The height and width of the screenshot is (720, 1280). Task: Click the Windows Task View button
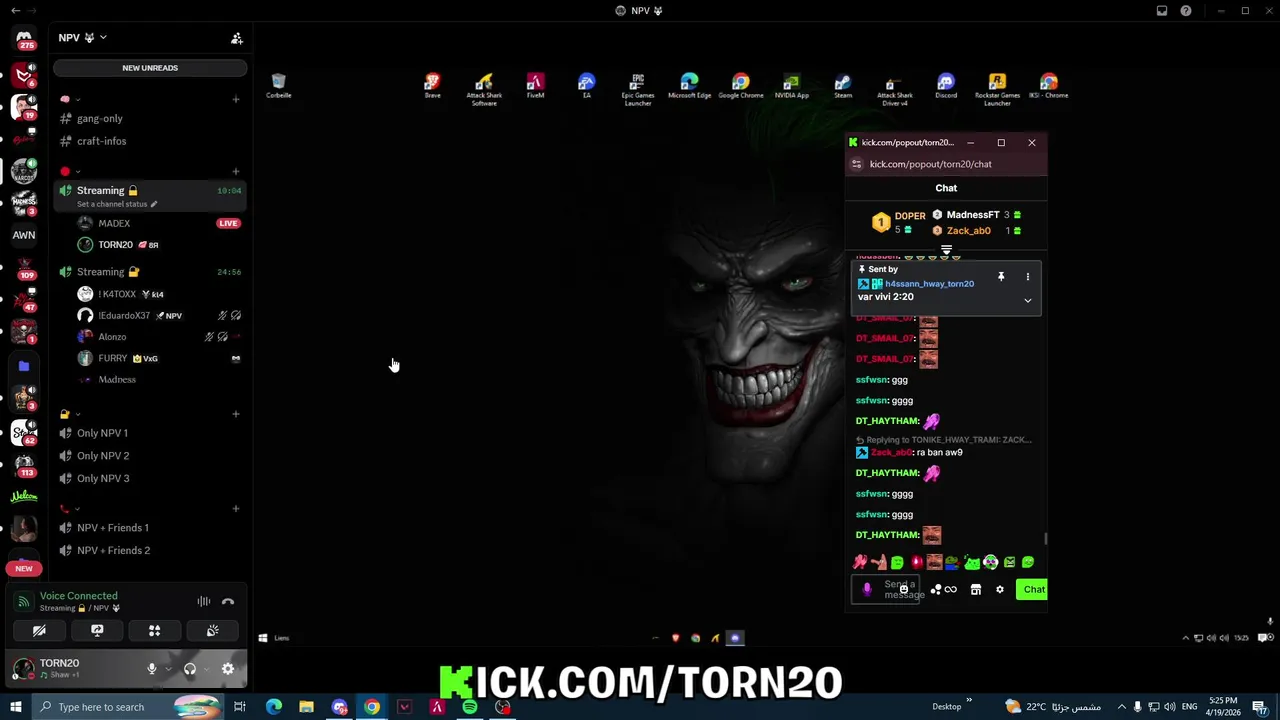pos(240,707)
